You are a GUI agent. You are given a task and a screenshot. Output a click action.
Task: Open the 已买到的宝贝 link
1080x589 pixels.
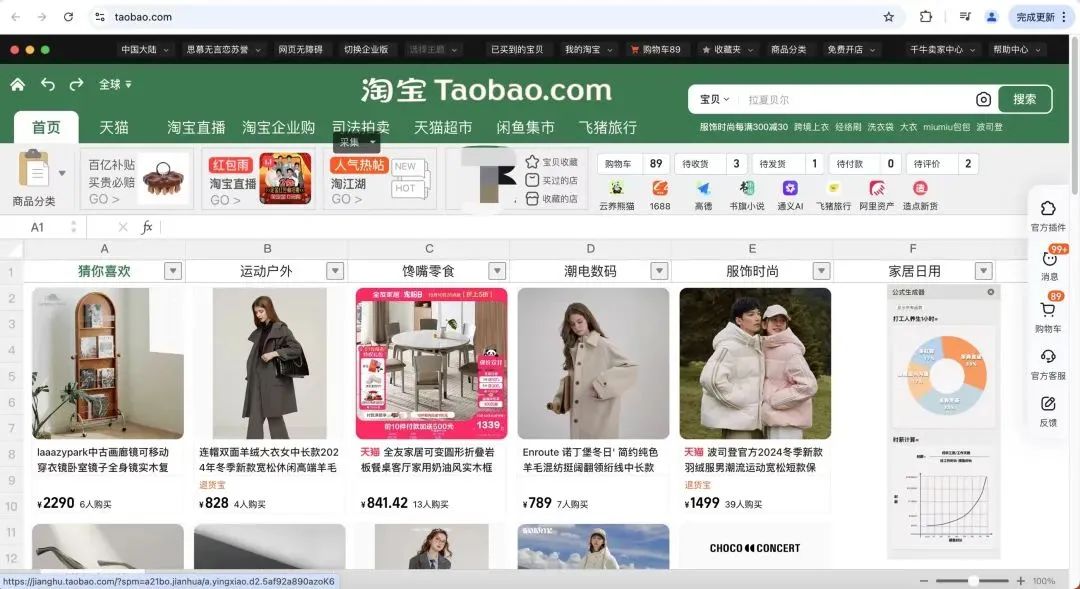[x=517, y=50]
